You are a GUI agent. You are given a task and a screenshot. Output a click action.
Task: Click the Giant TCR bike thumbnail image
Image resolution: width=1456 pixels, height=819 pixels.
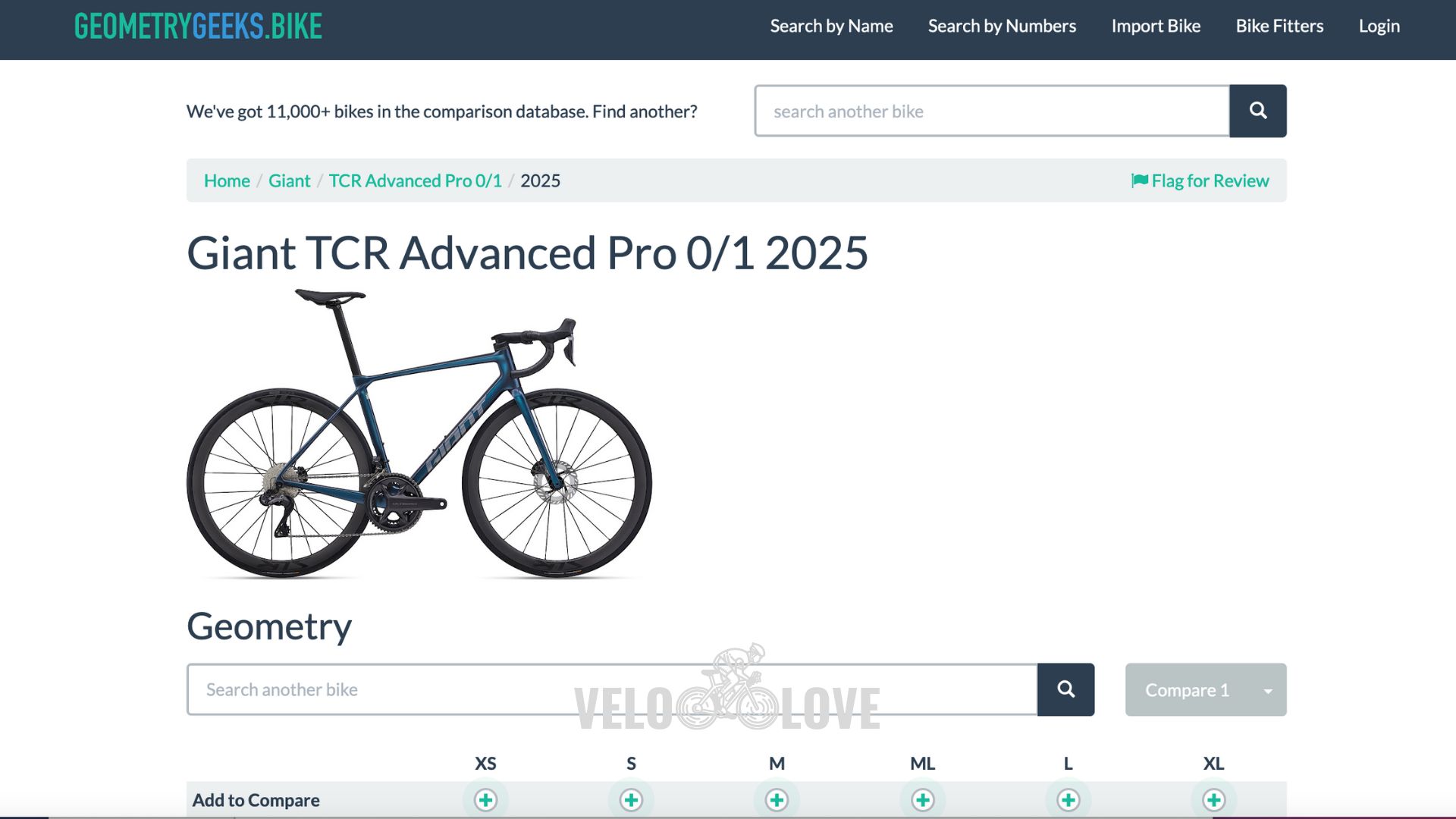[x=419, y=435]
